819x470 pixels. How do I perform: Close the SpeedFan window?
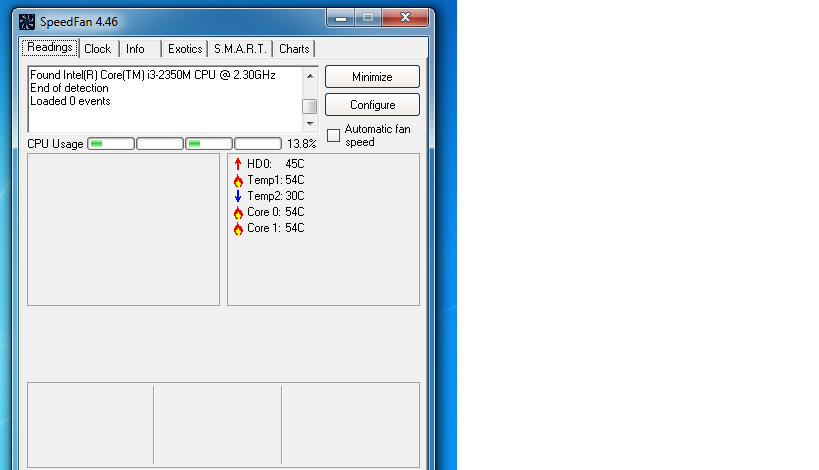pyautogui.click(x=405, y=17)
